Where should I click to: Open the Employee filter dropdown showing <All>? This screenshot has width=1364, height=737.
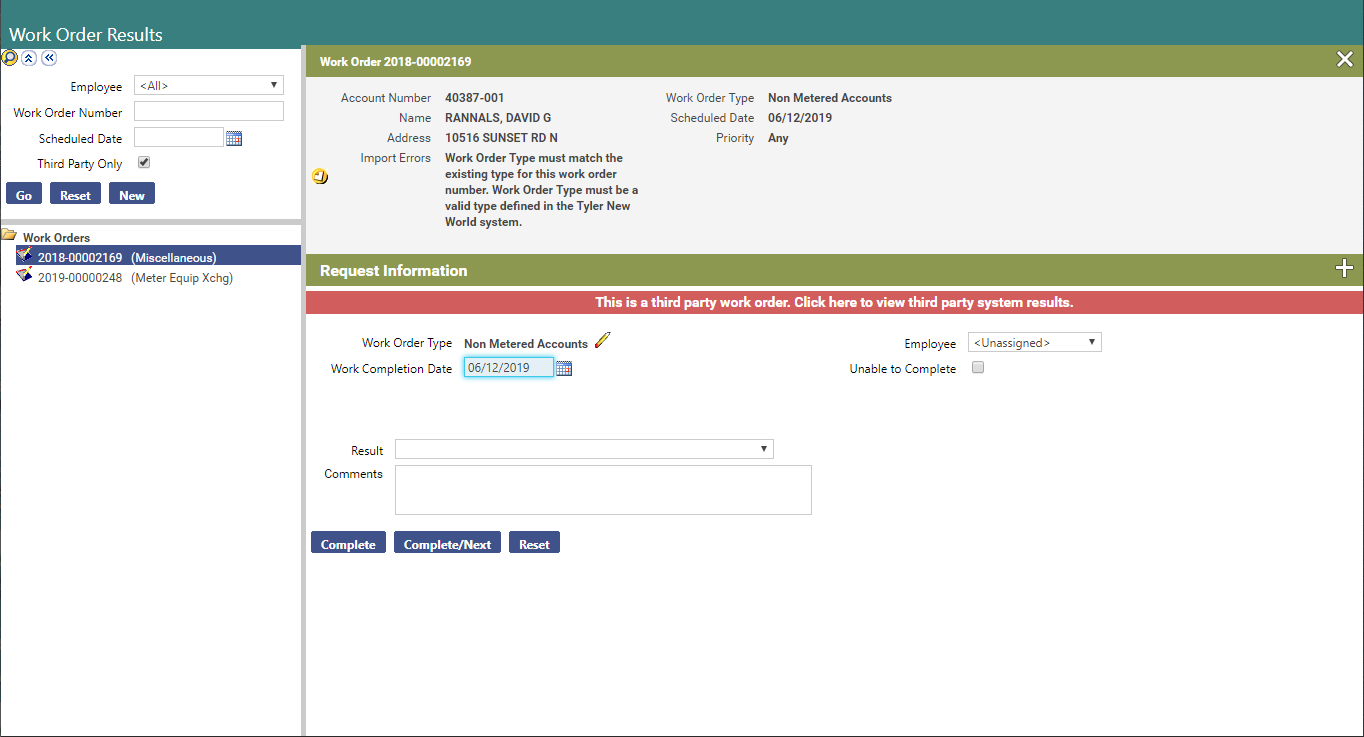pos(208,85)
